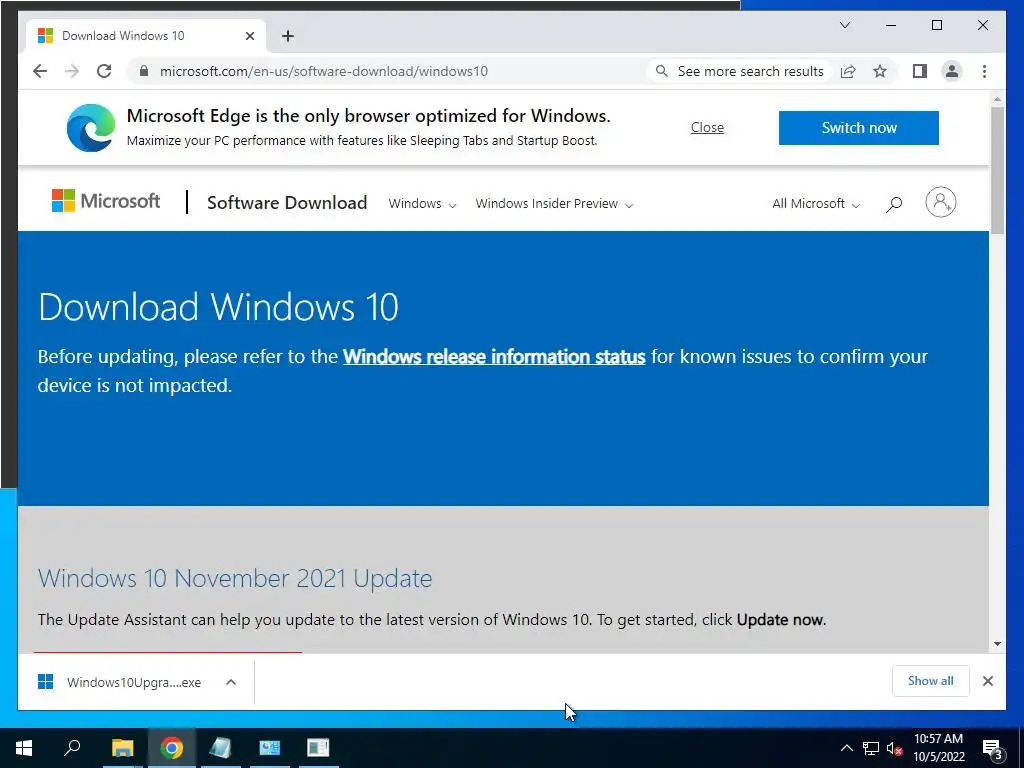Open the Chrome side panel icon

point(920,71)
